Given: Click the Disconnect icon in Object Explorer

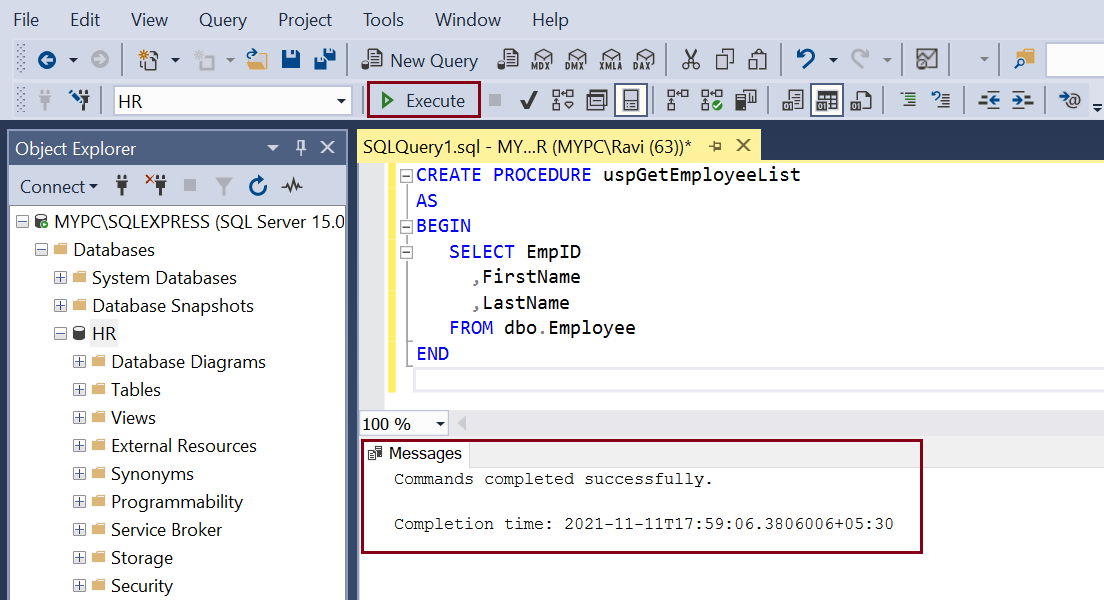Looking at the screenshot, I should pyautogui.click(x=155, y=186).
